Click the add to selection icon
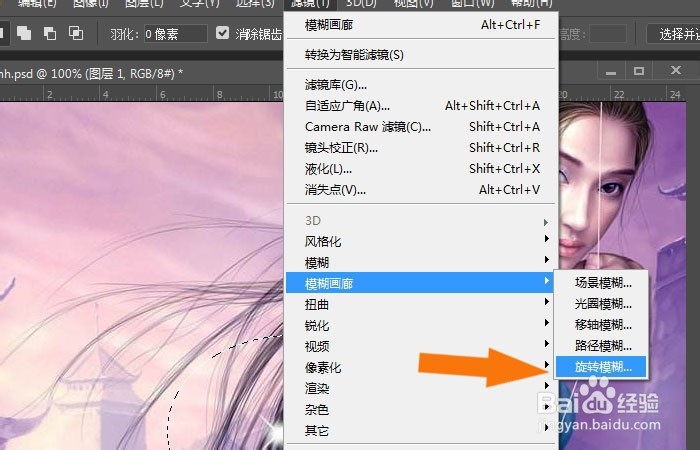 (x=24, y=33)
